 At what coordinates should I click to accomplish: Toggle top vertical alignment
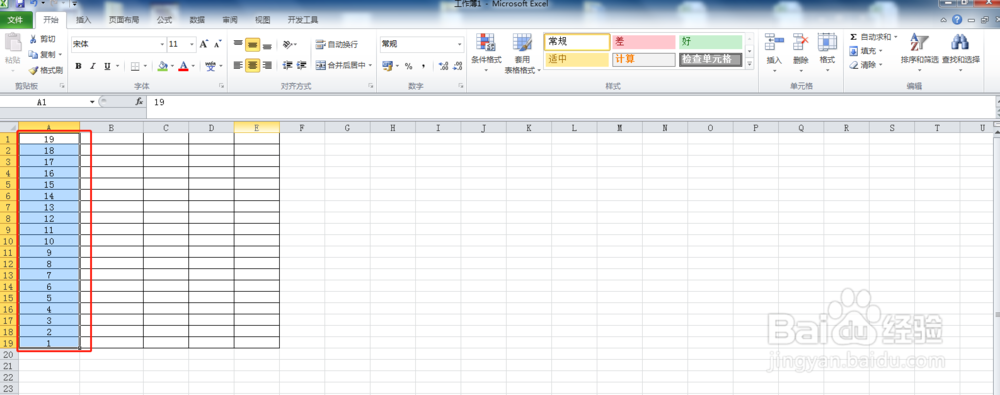238,45
